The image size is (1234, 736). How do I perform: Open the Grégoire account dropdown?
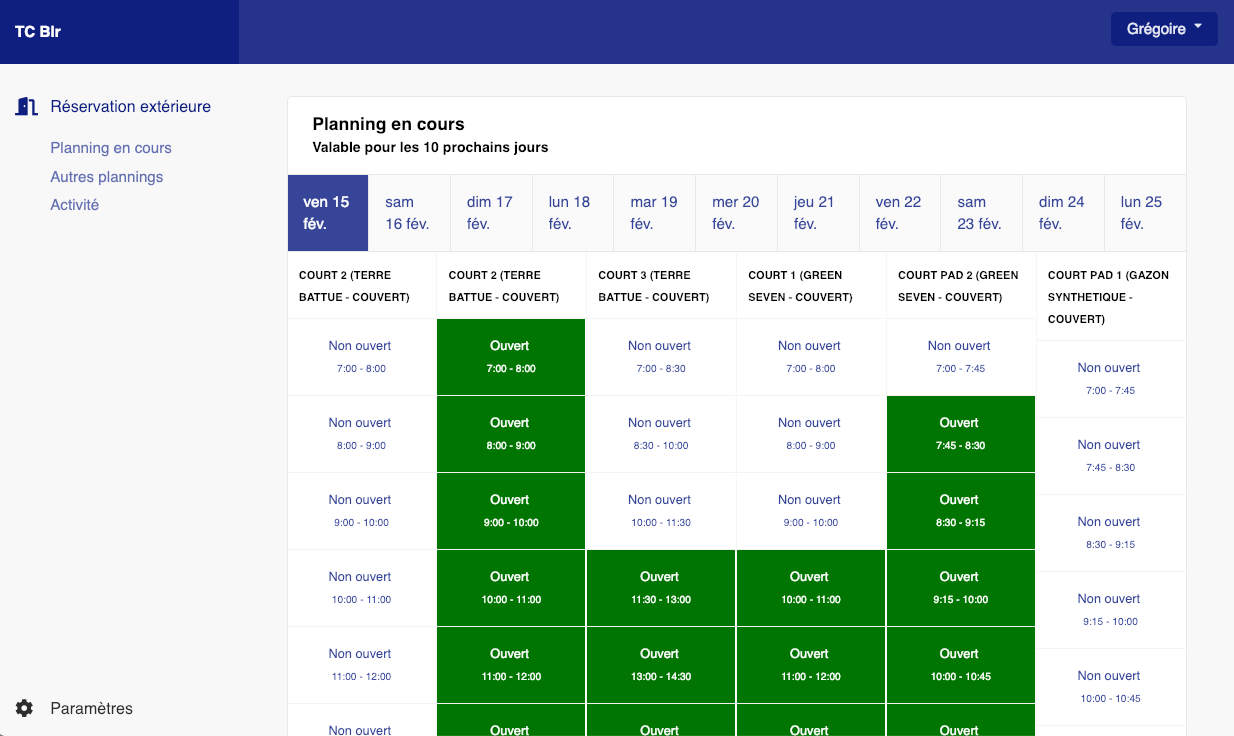(x=1163, y=28)
